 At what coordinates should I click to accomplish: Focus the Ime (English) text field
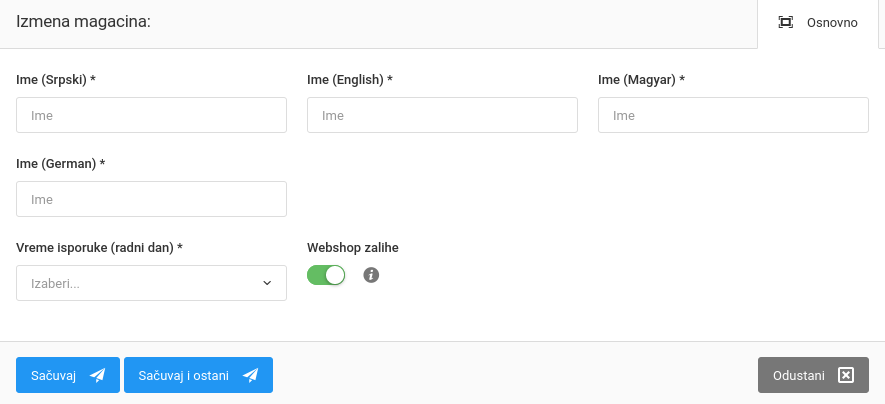click(x=442, y=115)
